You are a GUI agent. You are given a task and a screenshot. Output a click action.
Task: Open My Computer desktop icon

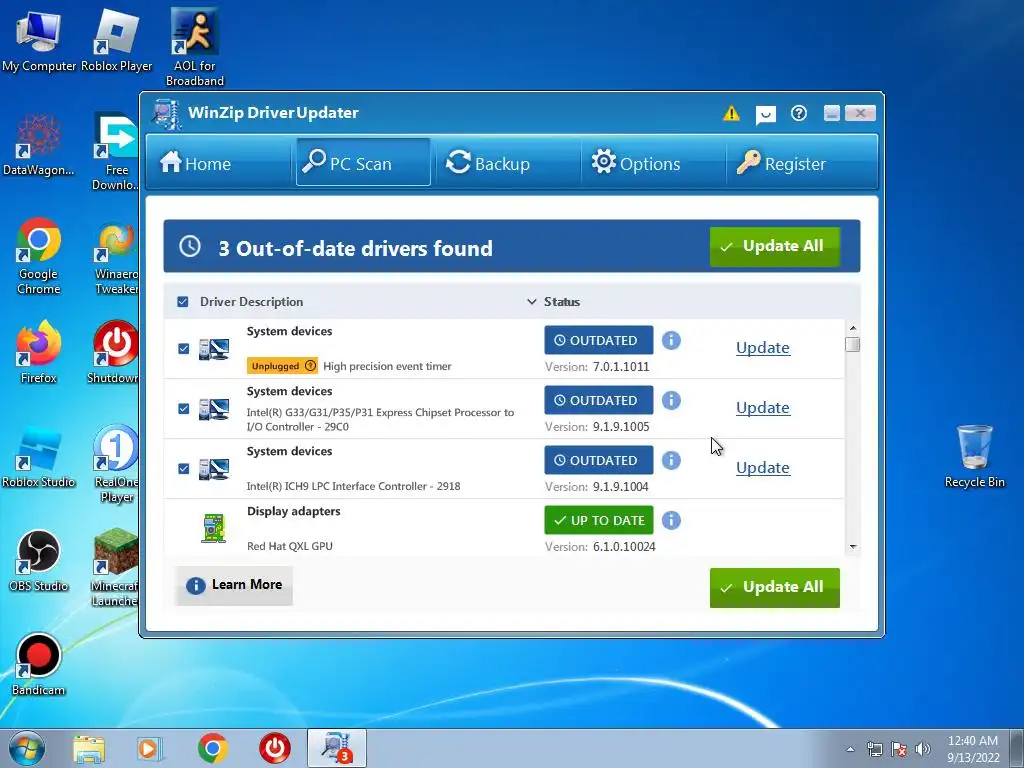pyautogui.click(x=39, y=39)
